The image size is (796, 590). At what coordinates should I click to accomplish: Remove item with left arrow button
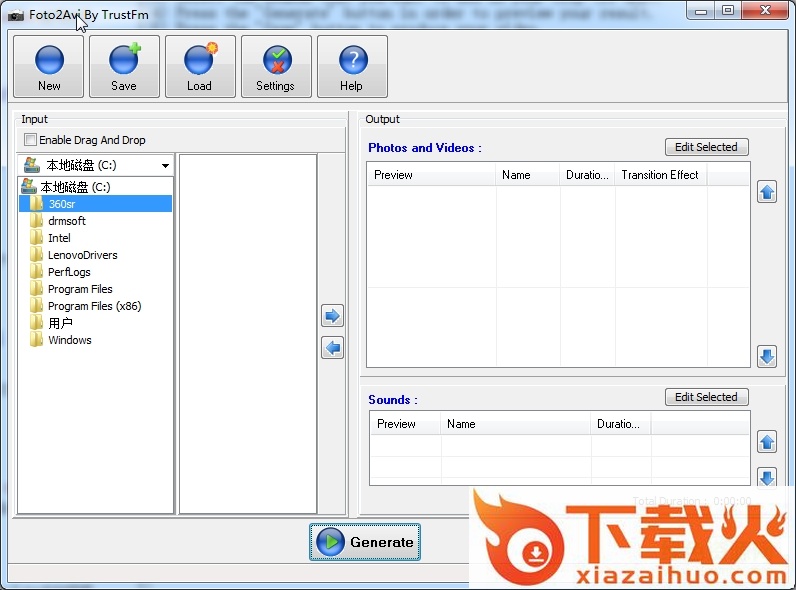click(x=333, y=348)
